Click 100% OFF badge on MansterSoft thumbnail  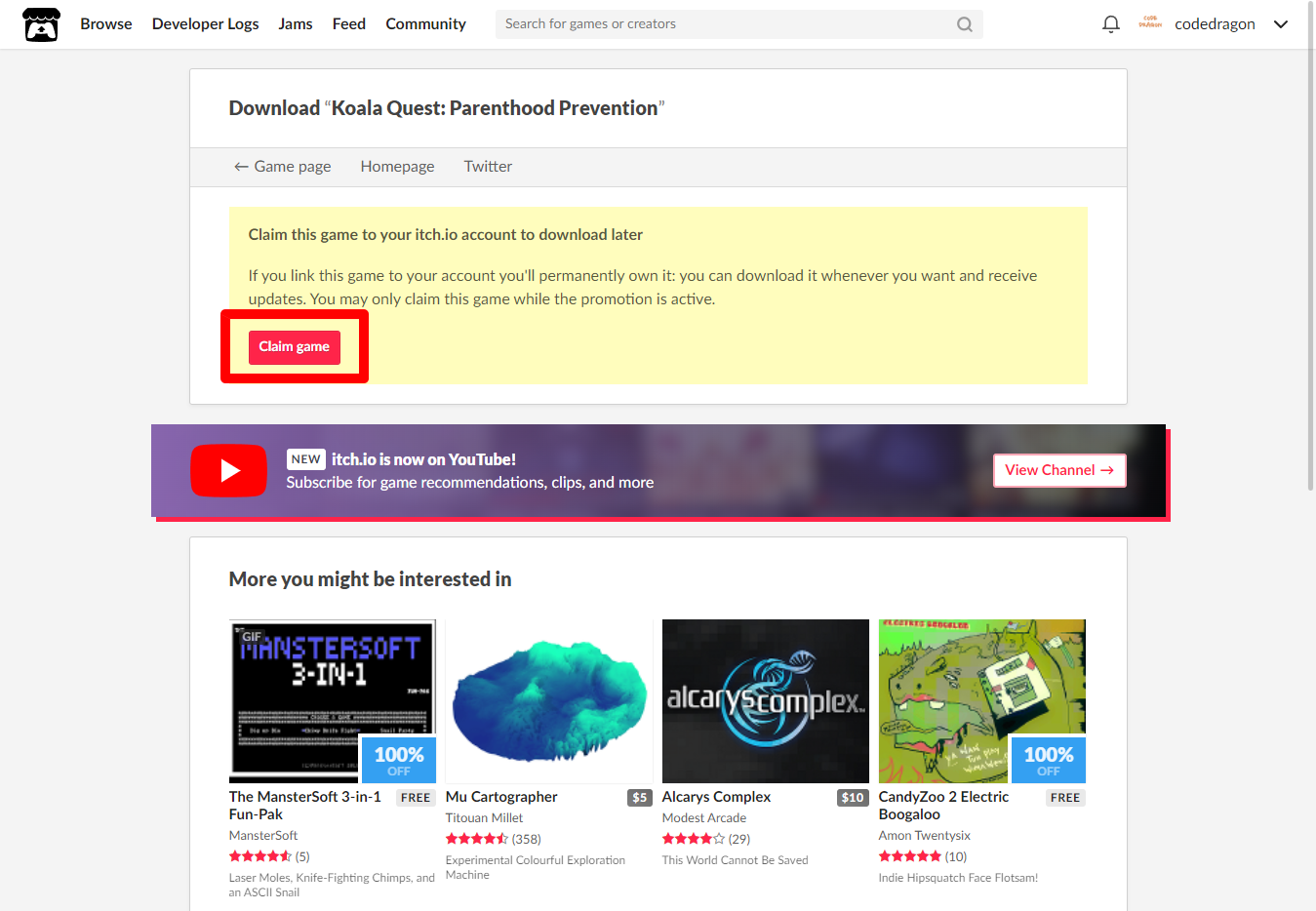tap(399, 760)
